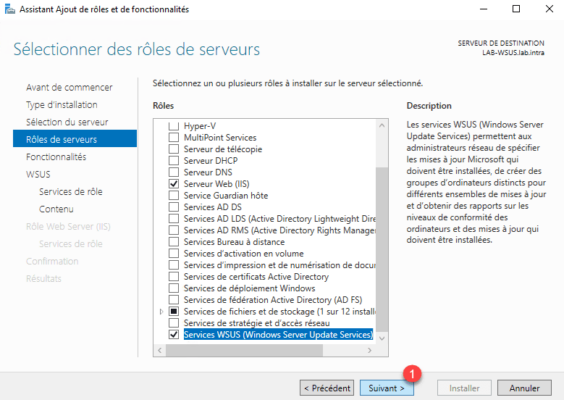The image size is (564, 400).
Task: Tick the Serveur DNS checkbox
Action: pyautogui.click(x=174, y=172)
